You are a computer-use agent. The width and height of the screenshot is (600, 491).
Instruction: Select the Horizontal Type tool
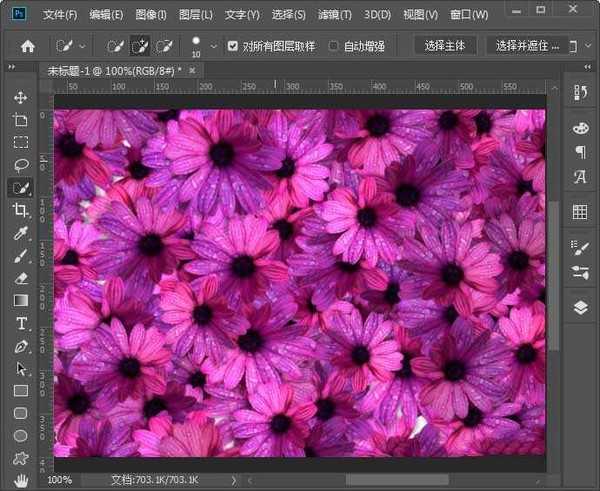(20, 323)
